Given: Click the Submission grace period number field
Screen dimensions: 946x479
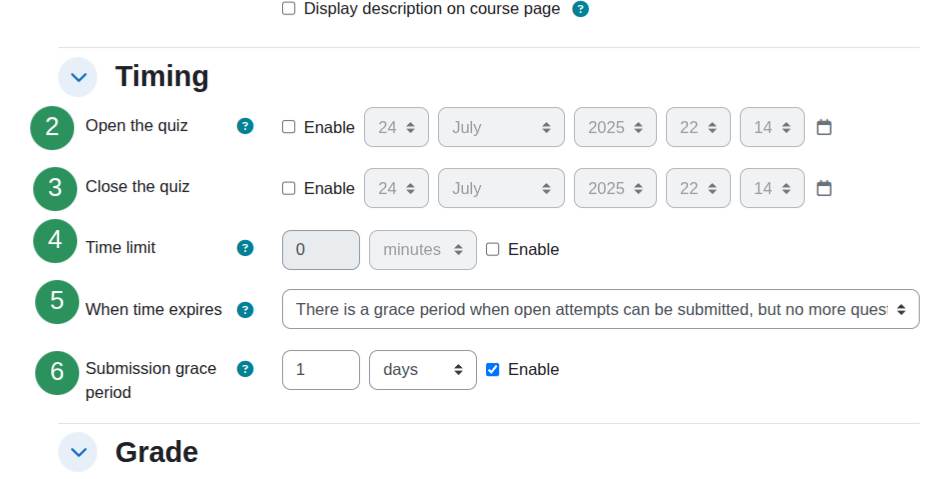Looking at the screenshot, I should pyautogui.click(x=321, y=370).
